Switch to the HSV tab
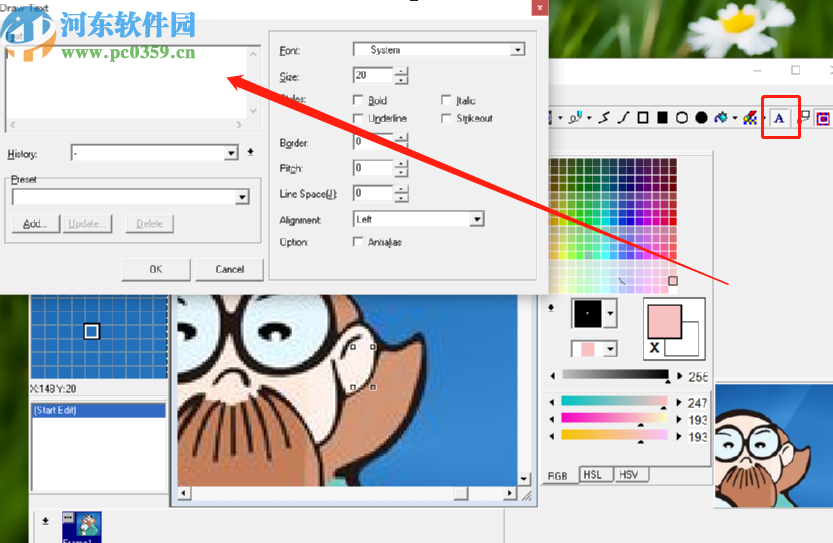Screen dimensions: 833x543 tap(629, 474)
